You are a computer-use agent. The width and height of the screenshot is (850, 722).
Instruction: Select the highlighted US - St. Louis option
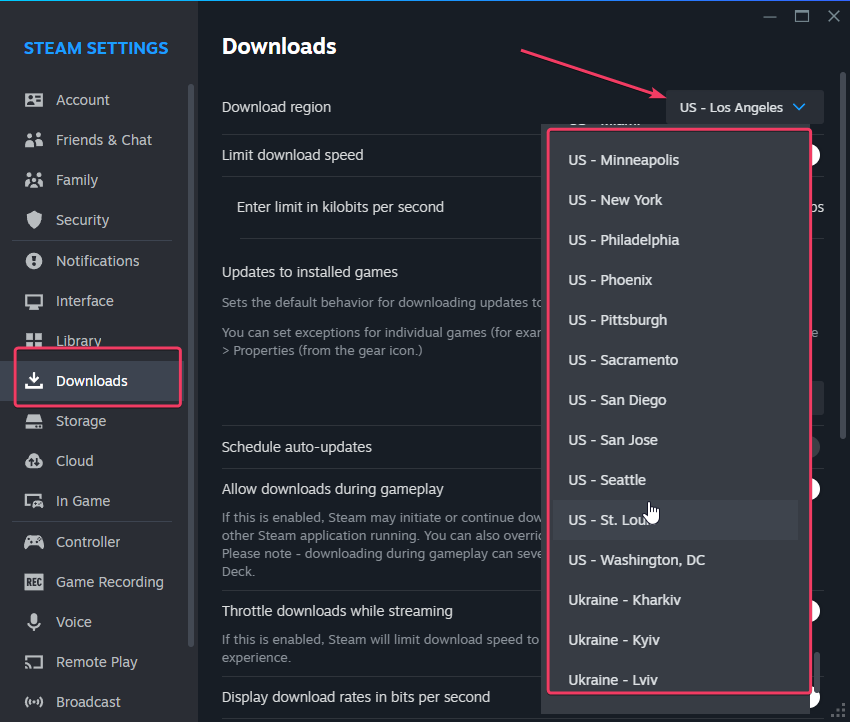(675, 520)
